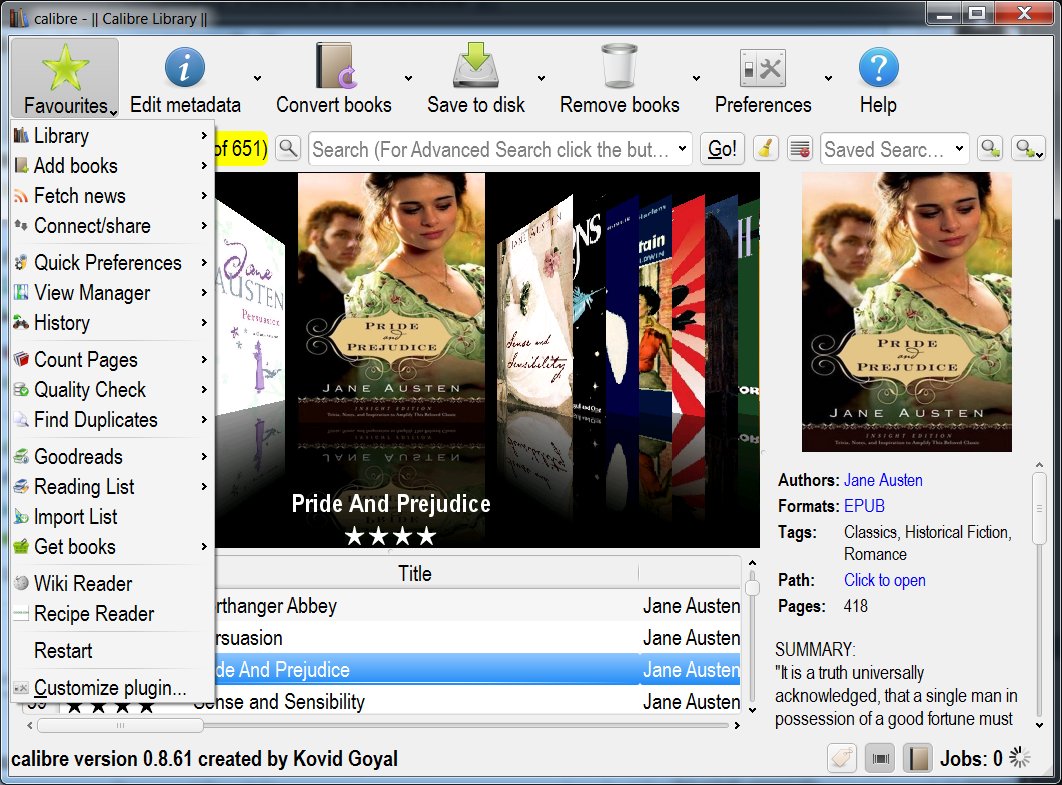Toggle the Cover Browser icon in status bar
1062x785 pixels.
tap(880, 758)
